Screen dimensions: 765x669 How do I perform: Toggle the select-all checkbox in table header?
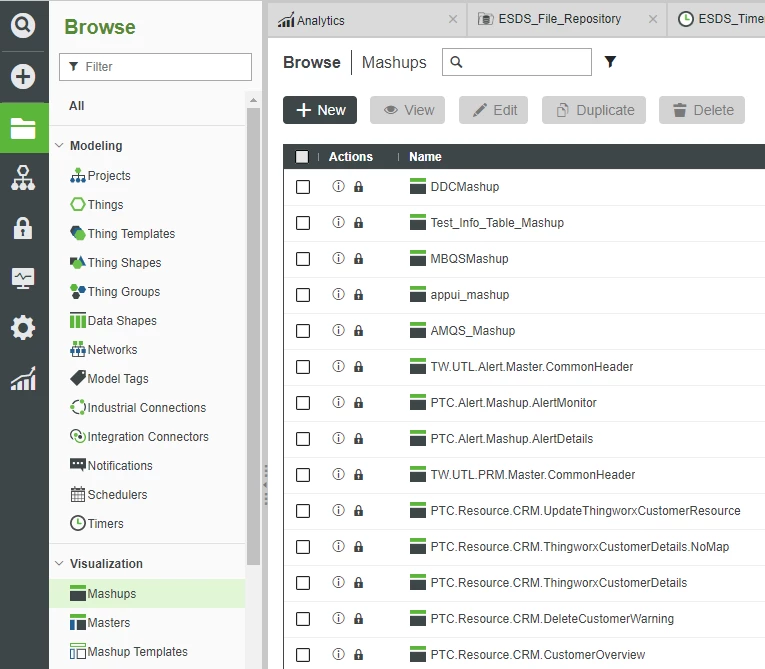tap(302, 157)
